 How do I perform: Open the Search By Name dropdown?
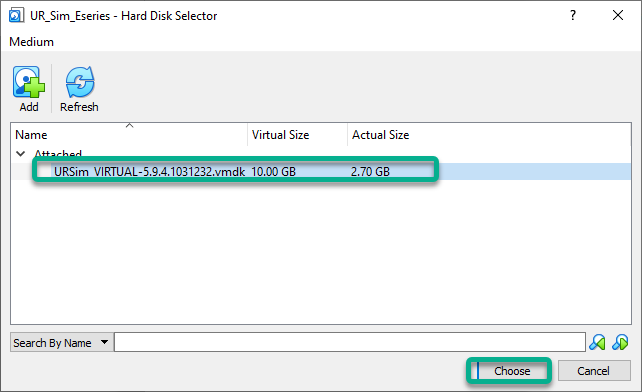click(x=61, y=342)
